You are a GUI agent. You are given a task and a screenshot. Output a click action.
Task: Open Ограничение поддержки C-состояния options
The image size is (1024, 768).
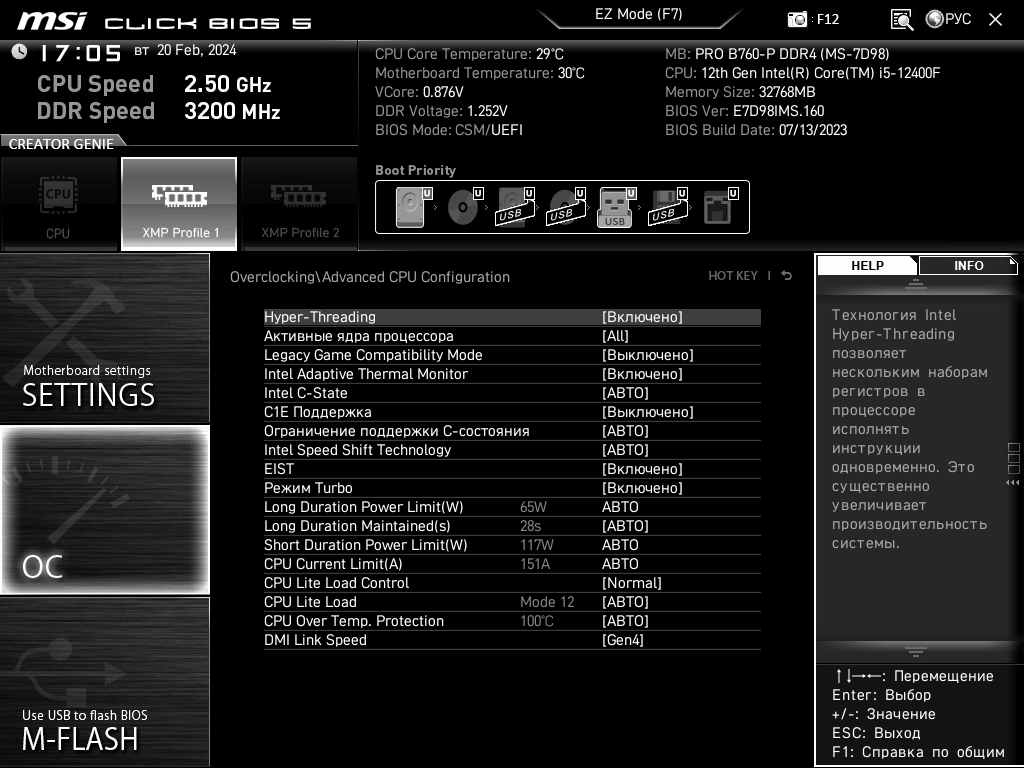pyautogui.click(x=512, y=431)
